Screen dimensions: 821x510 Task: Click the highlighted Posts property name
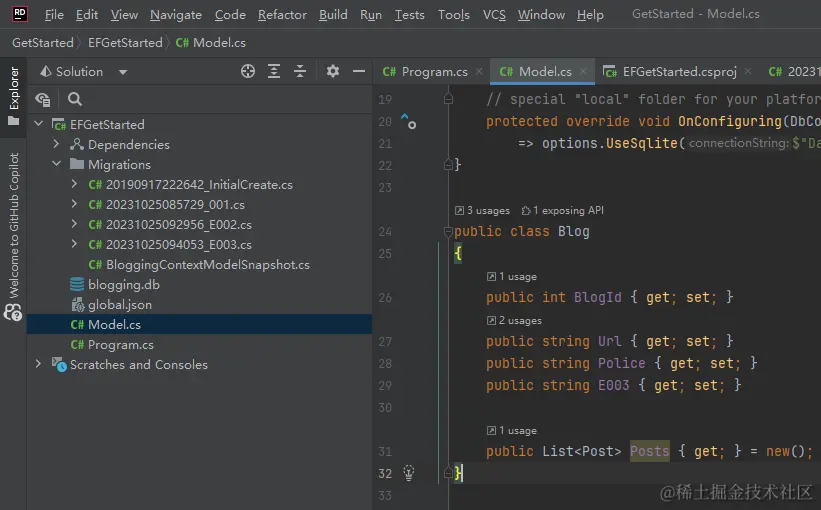[x=649, y=451]
